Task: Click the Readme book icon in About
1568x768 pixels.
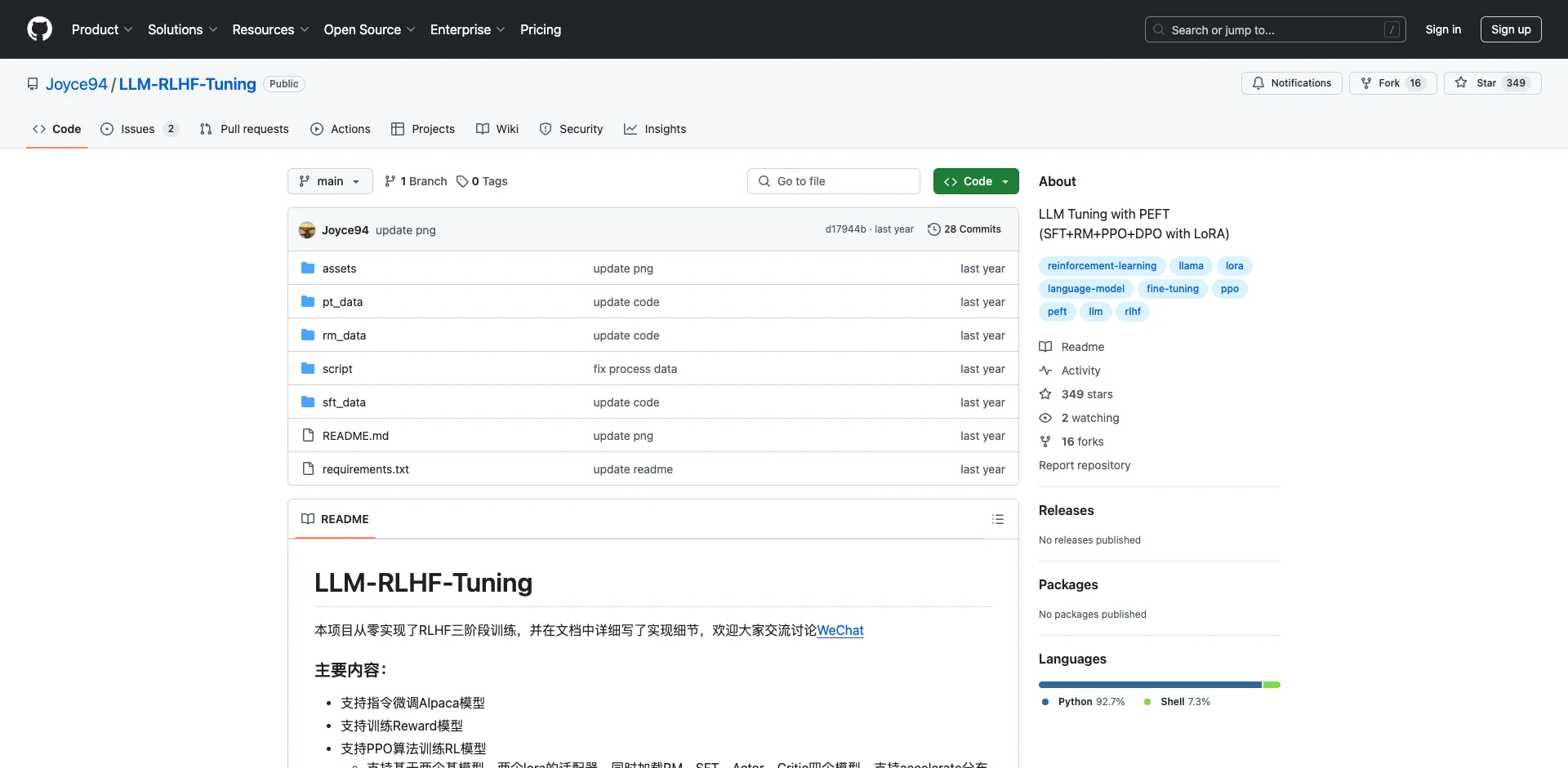Action: click(1045, 347)
